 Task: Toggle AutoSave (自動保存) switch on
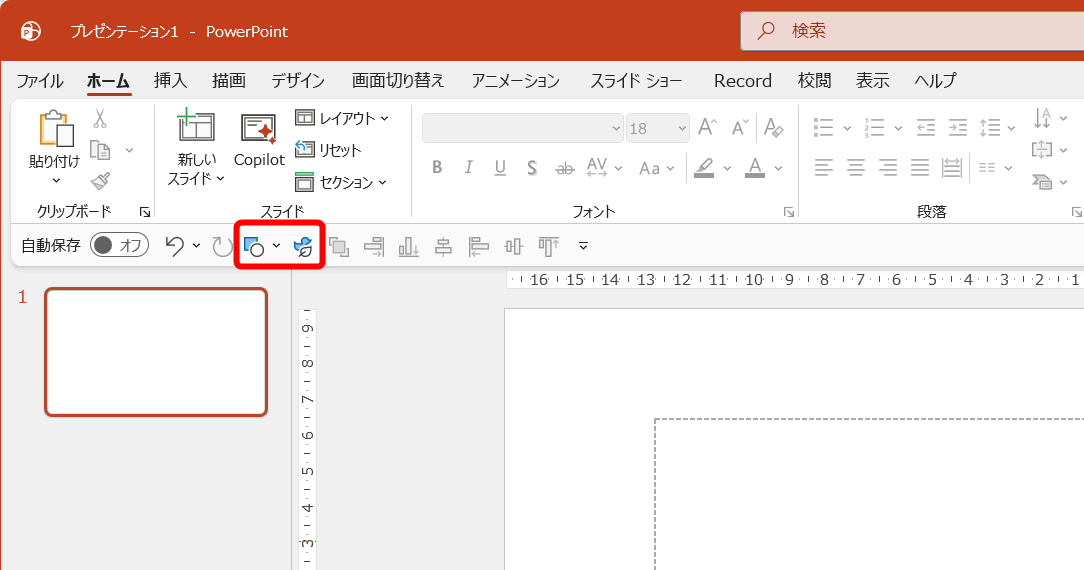120,245
